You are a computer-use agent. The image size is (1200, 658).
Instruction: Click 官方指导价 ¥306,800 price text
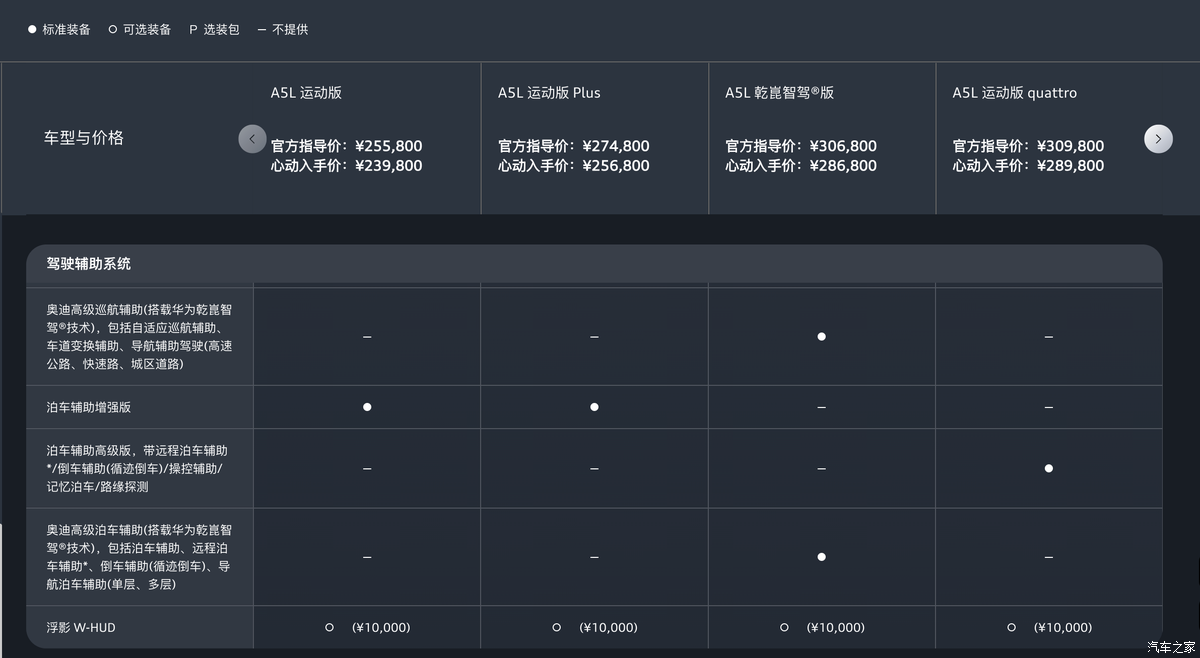(801, 146)
